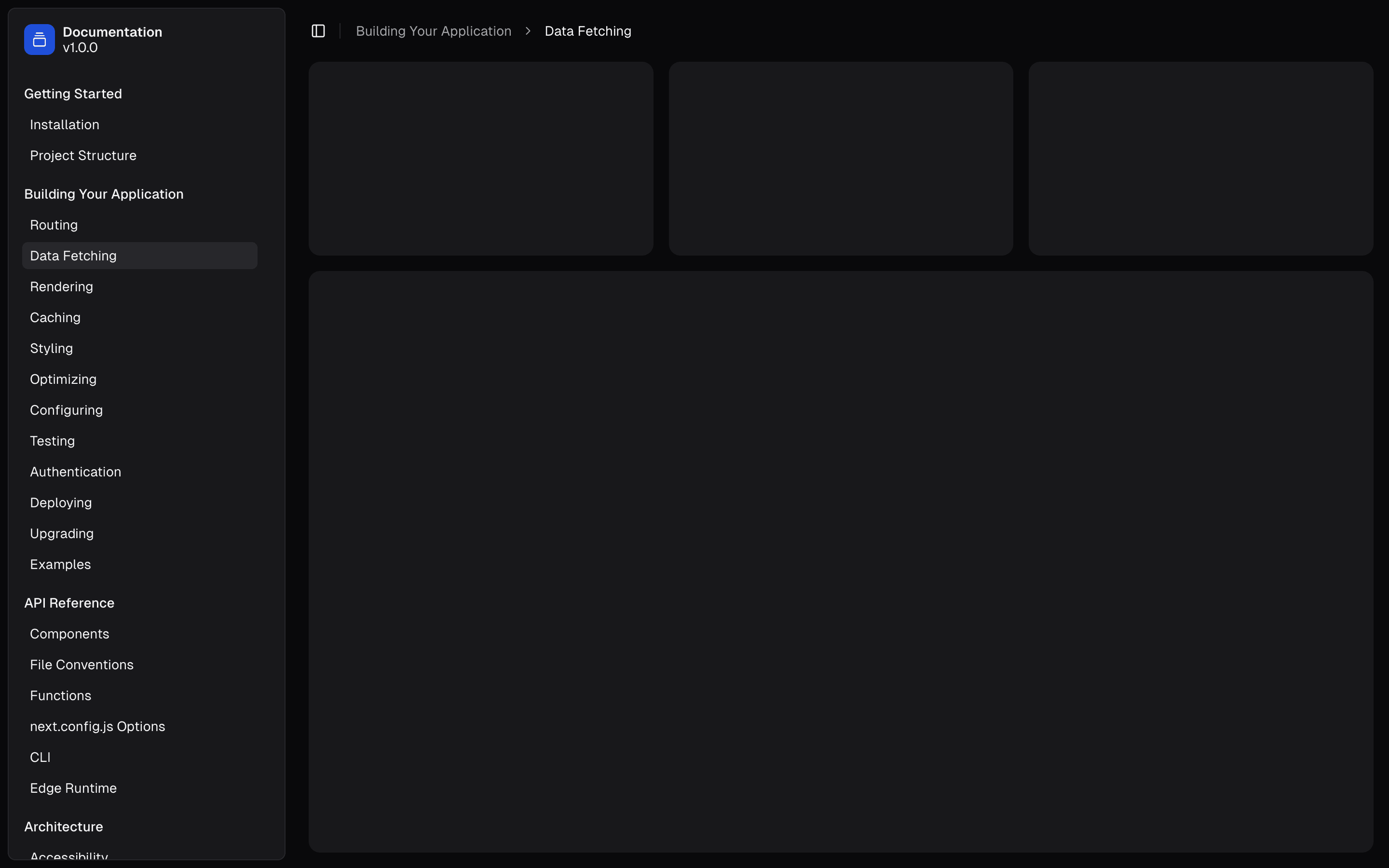Image resolution: width=1389 pixels, height=868 pixels.
Task: Open the Styling page
Action: [x=51, y=348]
